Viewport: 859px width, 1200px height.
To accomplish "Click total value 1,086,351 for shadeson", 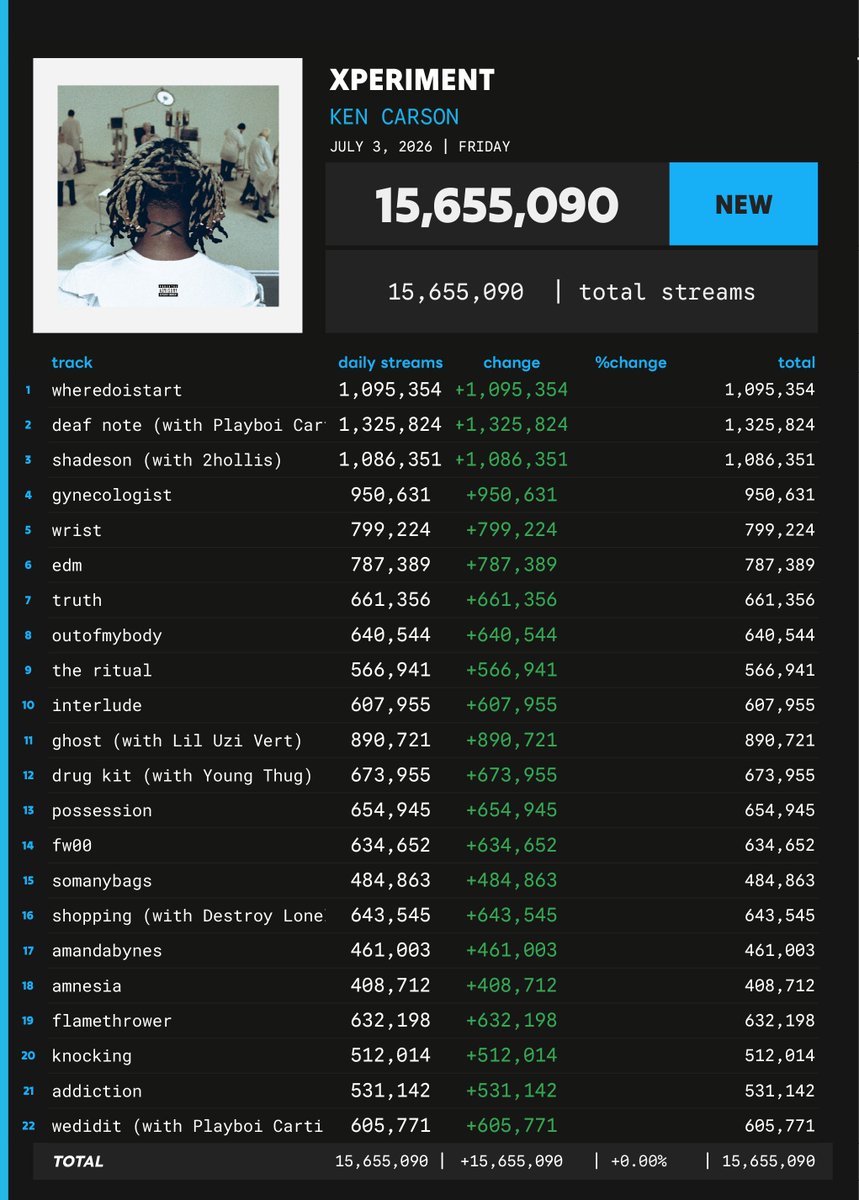I will pos(770,460).
